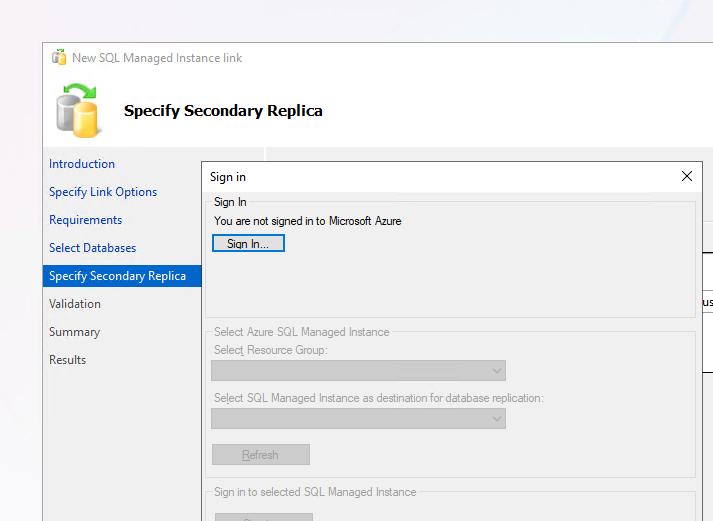Click 'Select Azure SQL Managed Instance' group label
The image size is (713, 521).
(x=301, y=332)
